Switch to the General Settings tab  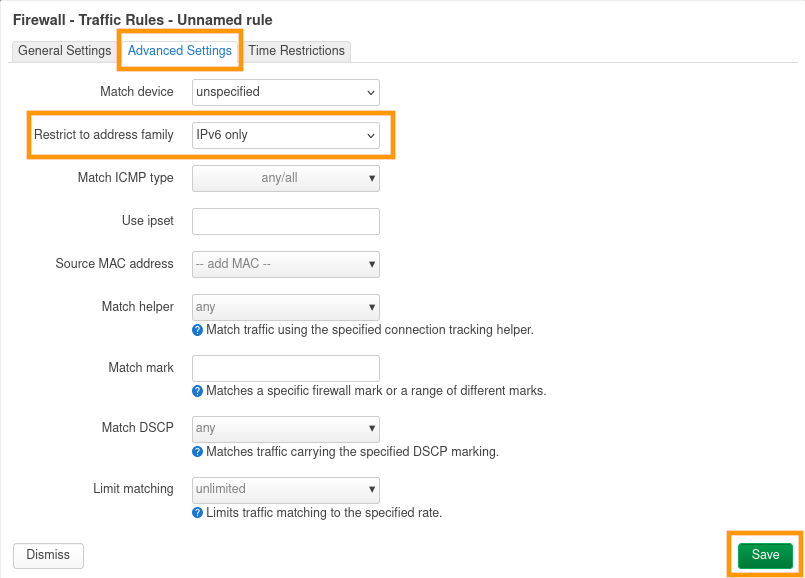tap(65, 51)
